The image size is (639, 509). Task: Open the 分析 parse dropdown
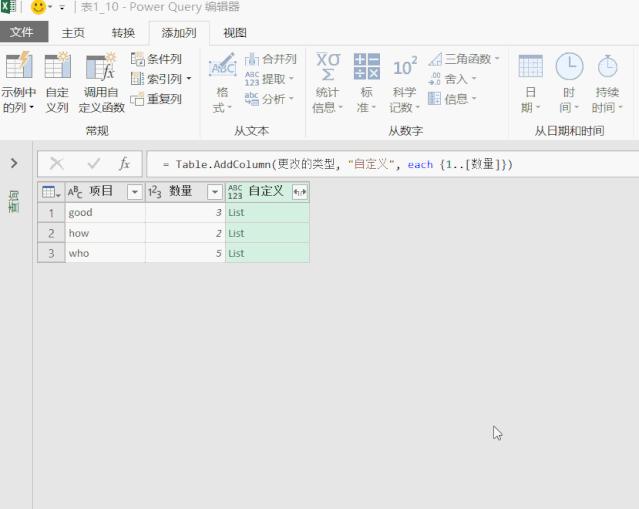[269, 99]
